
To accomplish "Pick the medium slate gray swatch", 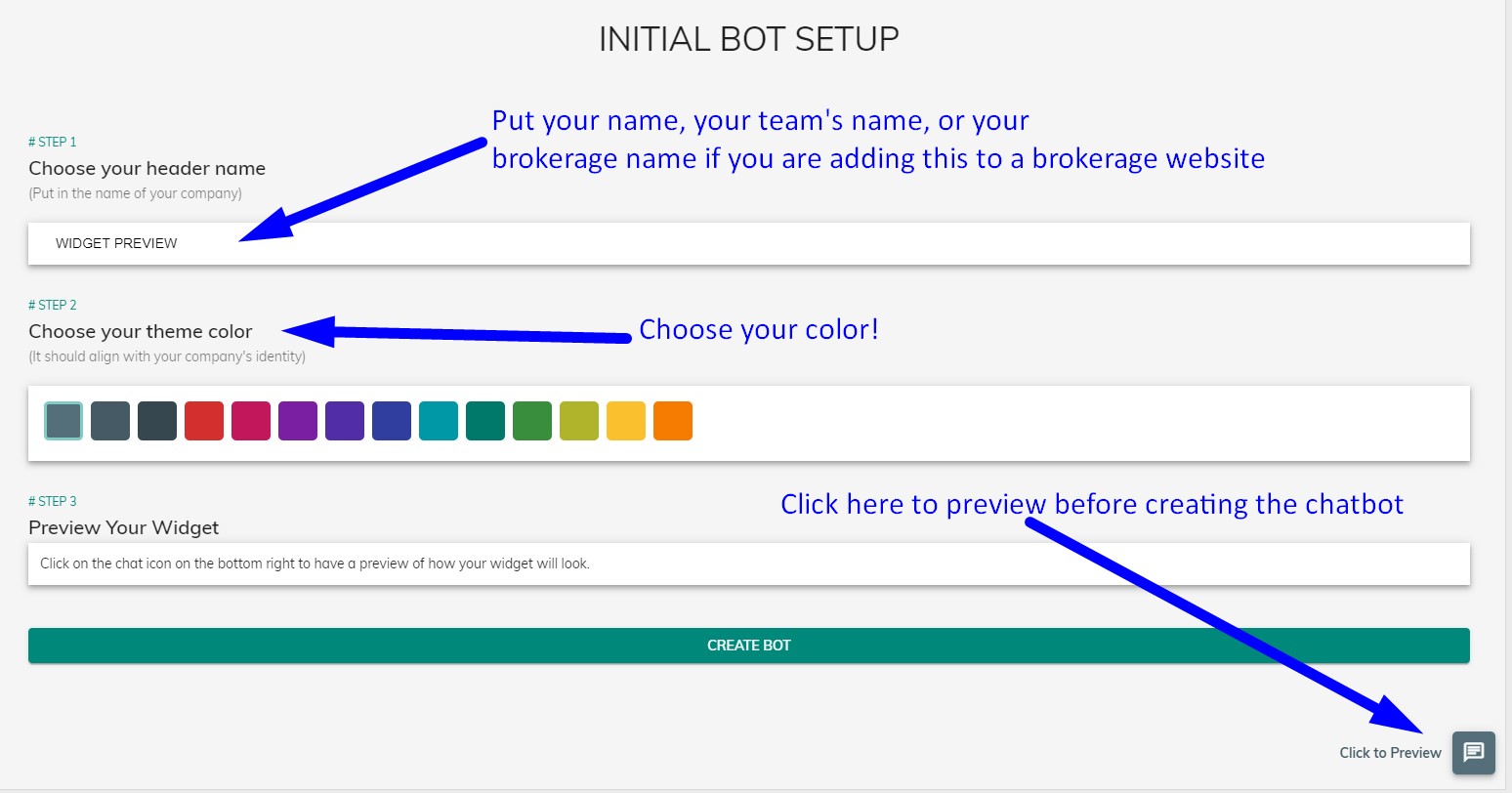I will pos(110,421).
